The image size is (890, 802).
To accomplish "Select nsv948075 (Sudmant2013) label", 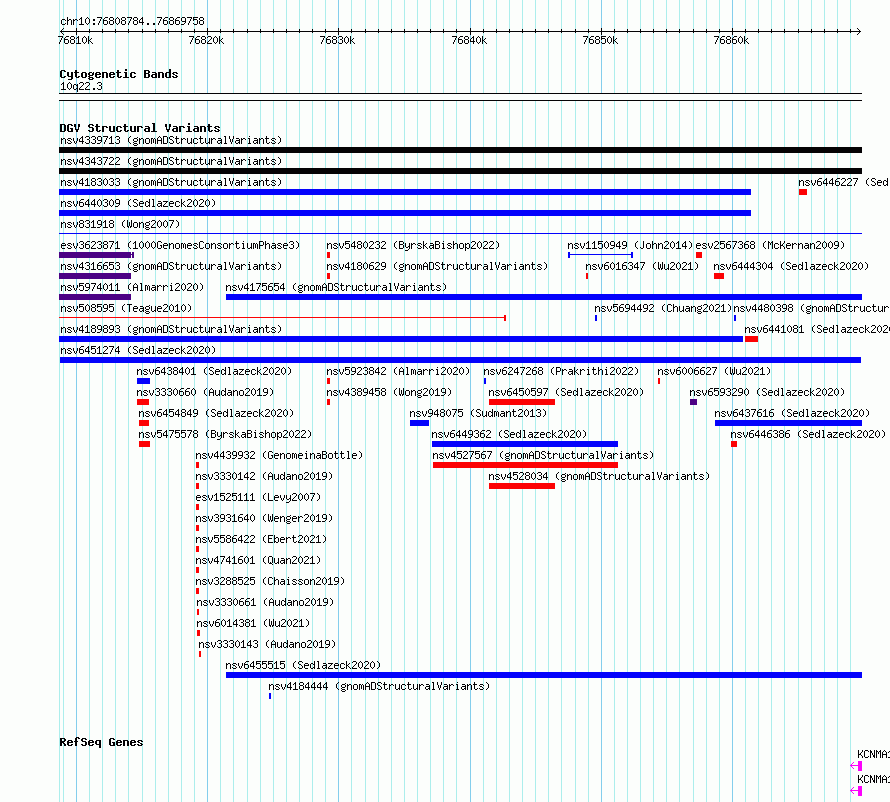I will point(478,413).
